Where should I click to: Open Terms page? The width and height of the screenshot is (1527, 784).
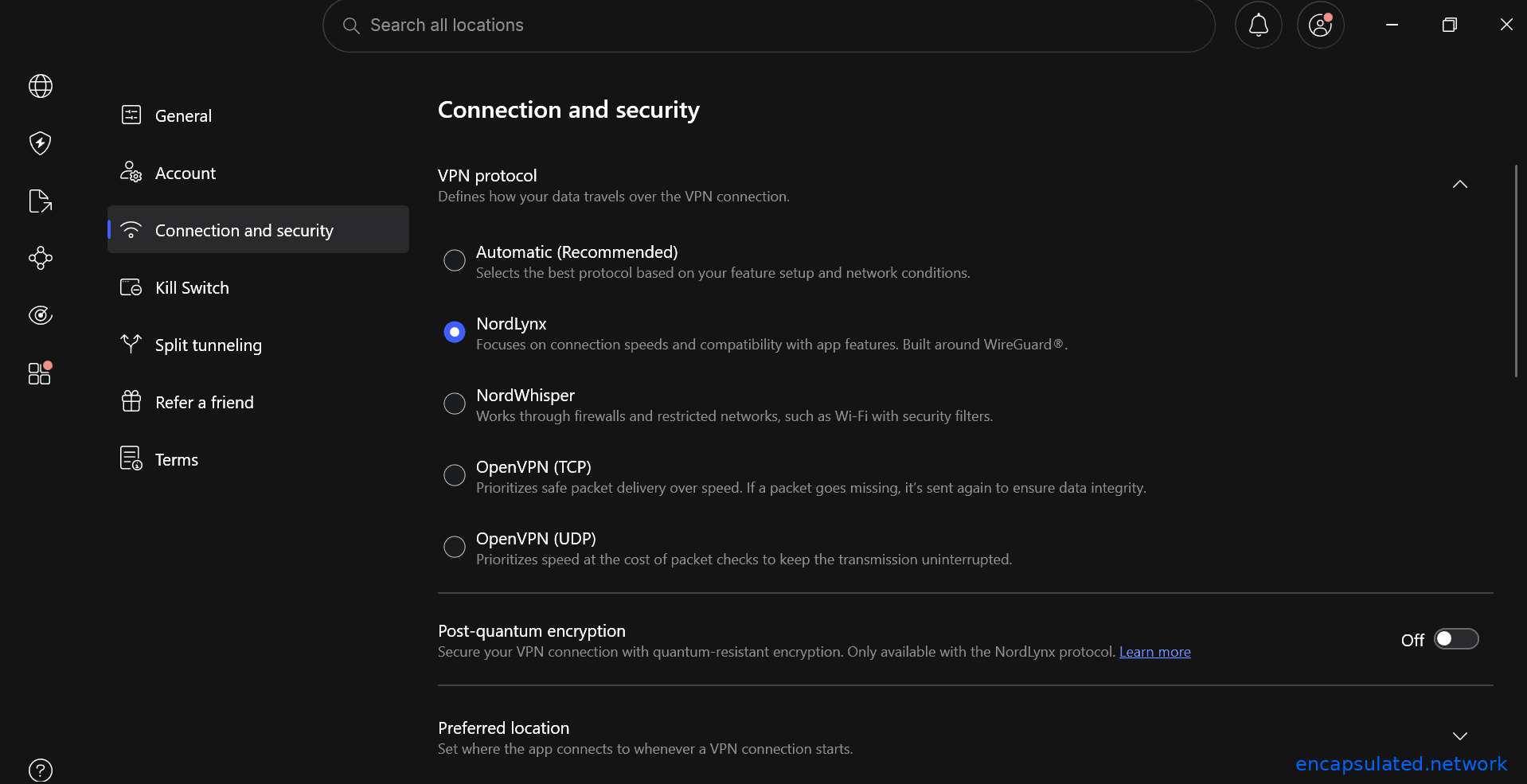point(258,459)
